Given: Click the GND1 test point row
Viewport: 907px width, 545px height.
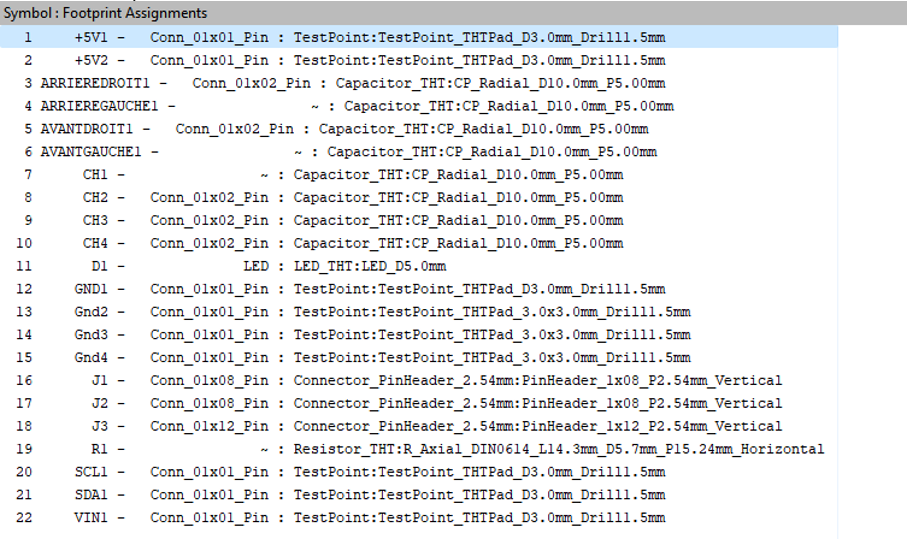Looking at the screenshot, I should click(x=400, y=289).
